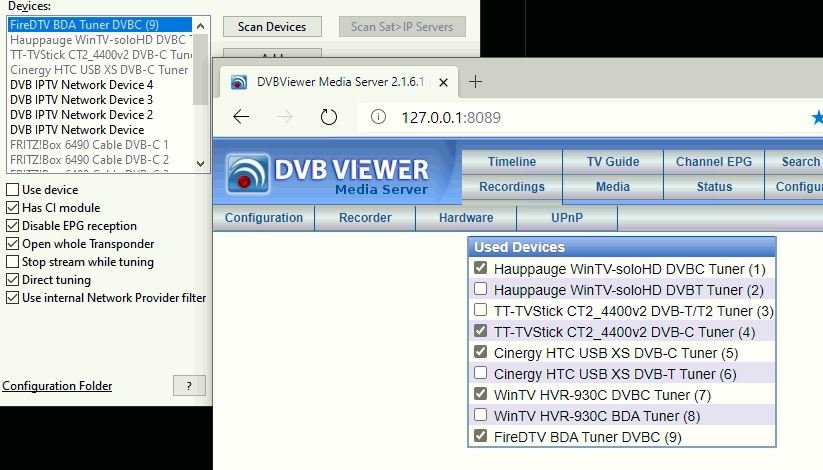
Task: Switch to the Recordings tab
Action: point(511,187)
